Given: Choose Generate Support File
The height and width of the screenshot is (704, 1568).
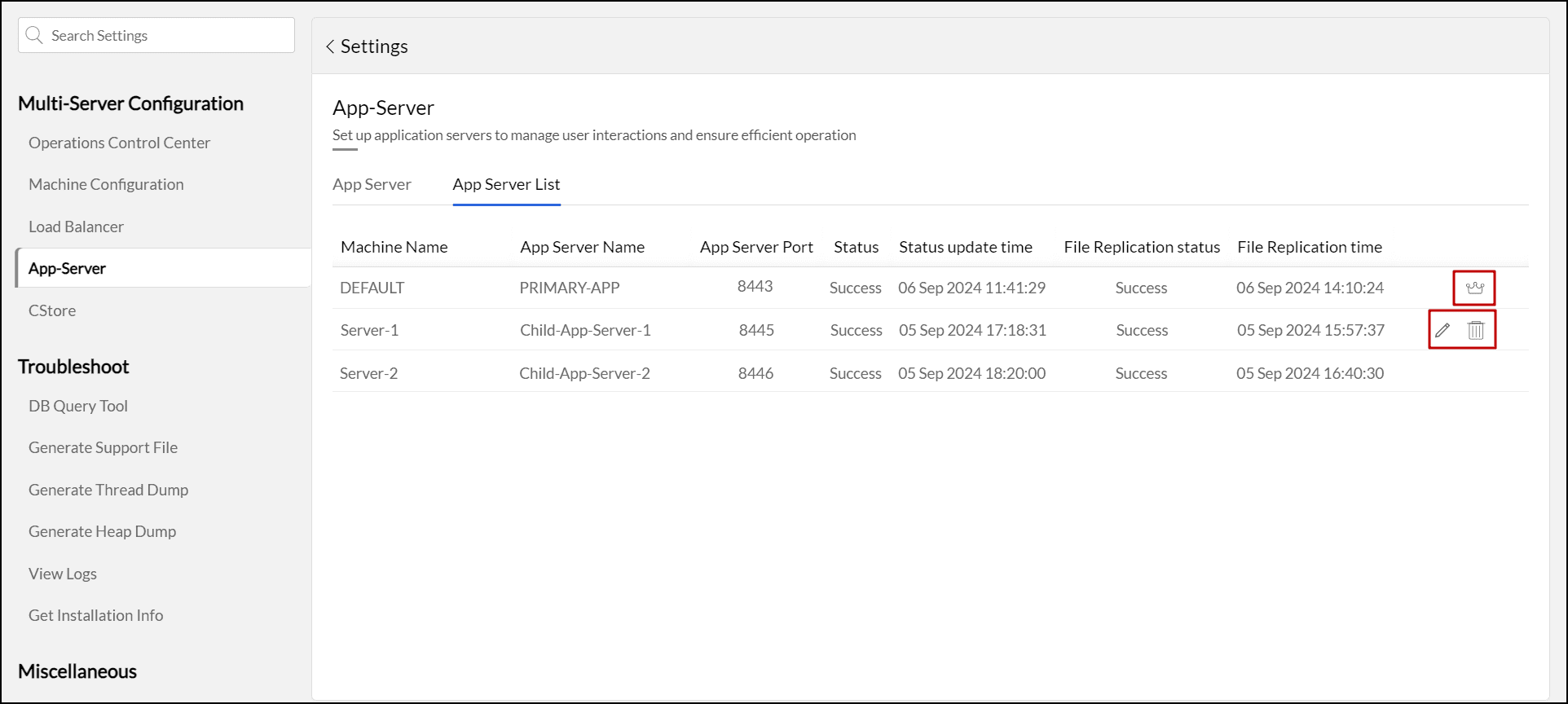Looking at the screenshot, I should click(x=103, y=447).
